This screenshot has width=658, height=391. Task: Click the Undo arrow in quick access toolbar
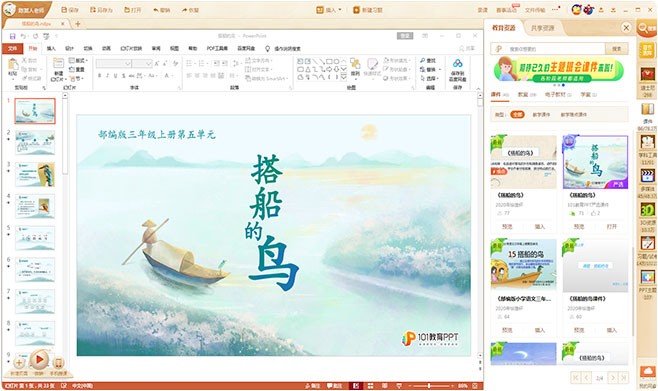pos(24,36)
